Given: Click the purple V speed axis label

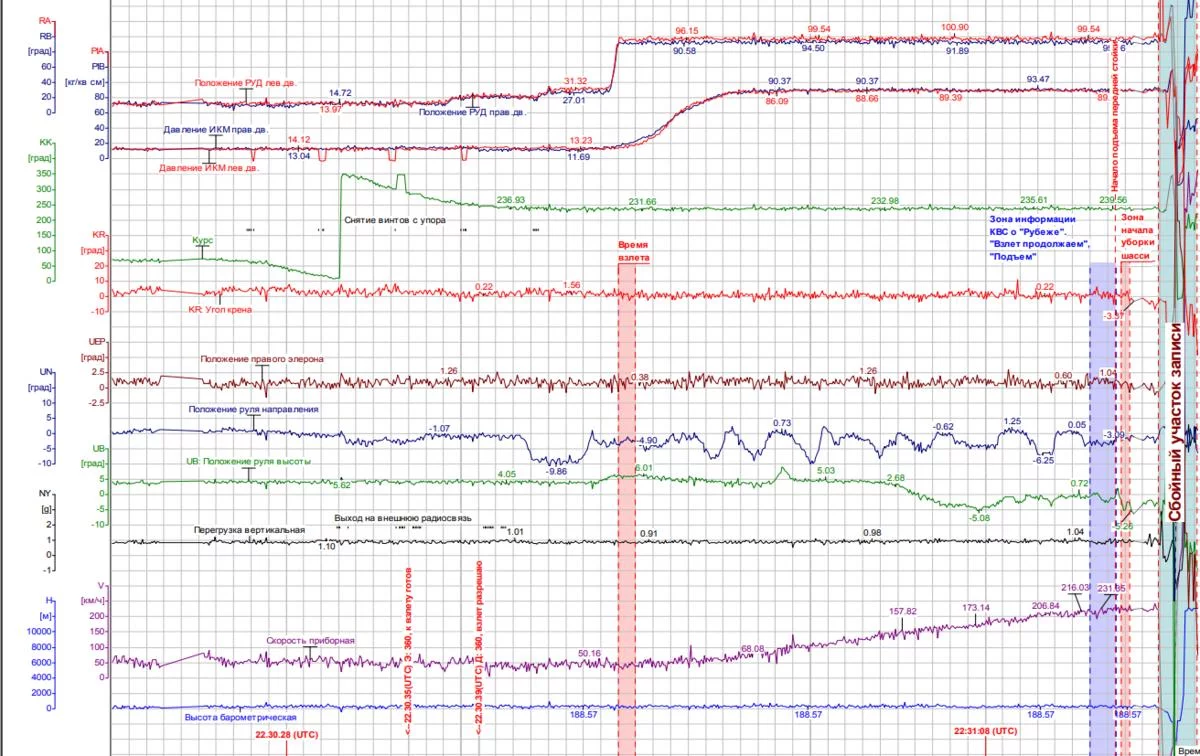Looking at the screenshot, I should [100, 585].
